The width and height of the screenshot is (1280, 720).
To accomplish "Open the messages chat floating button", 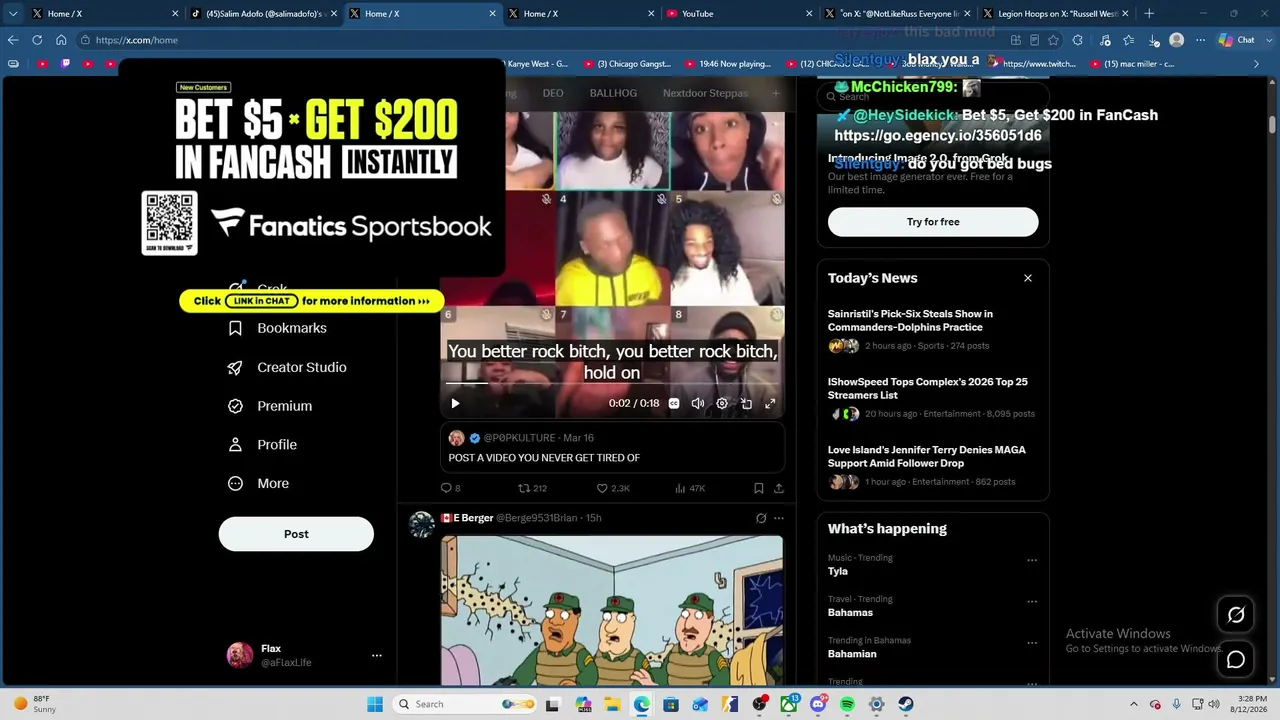I will (x=1236, y=659).
